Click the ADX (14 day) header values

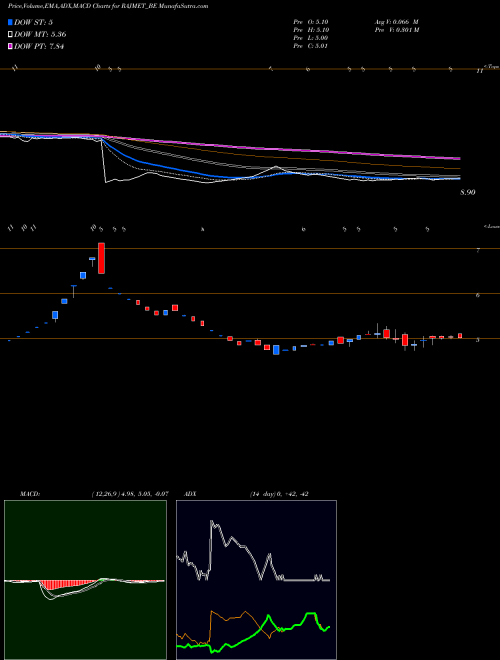(x=279, y=494)
